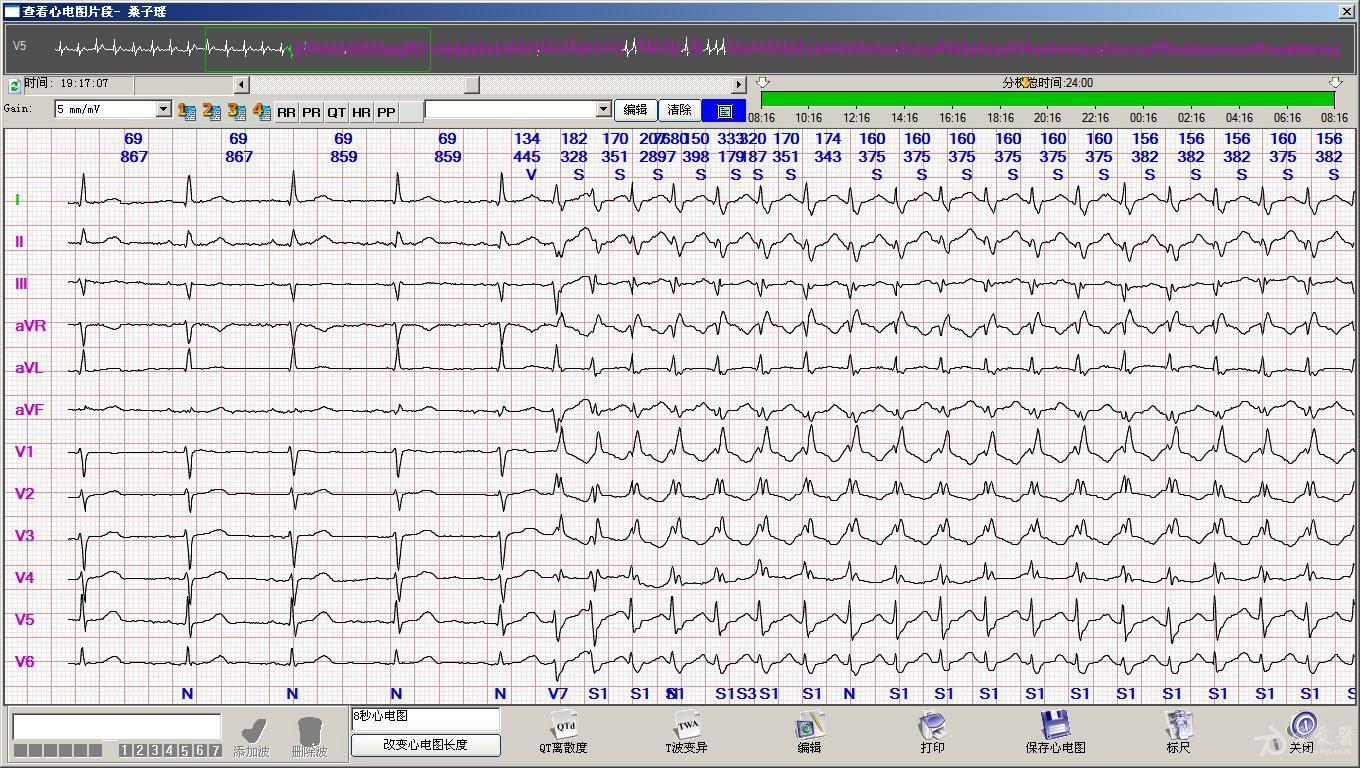Open T波变异 (TWA) analysis
The height and width of the screenshot is (768, 1360).
[687, 731]
